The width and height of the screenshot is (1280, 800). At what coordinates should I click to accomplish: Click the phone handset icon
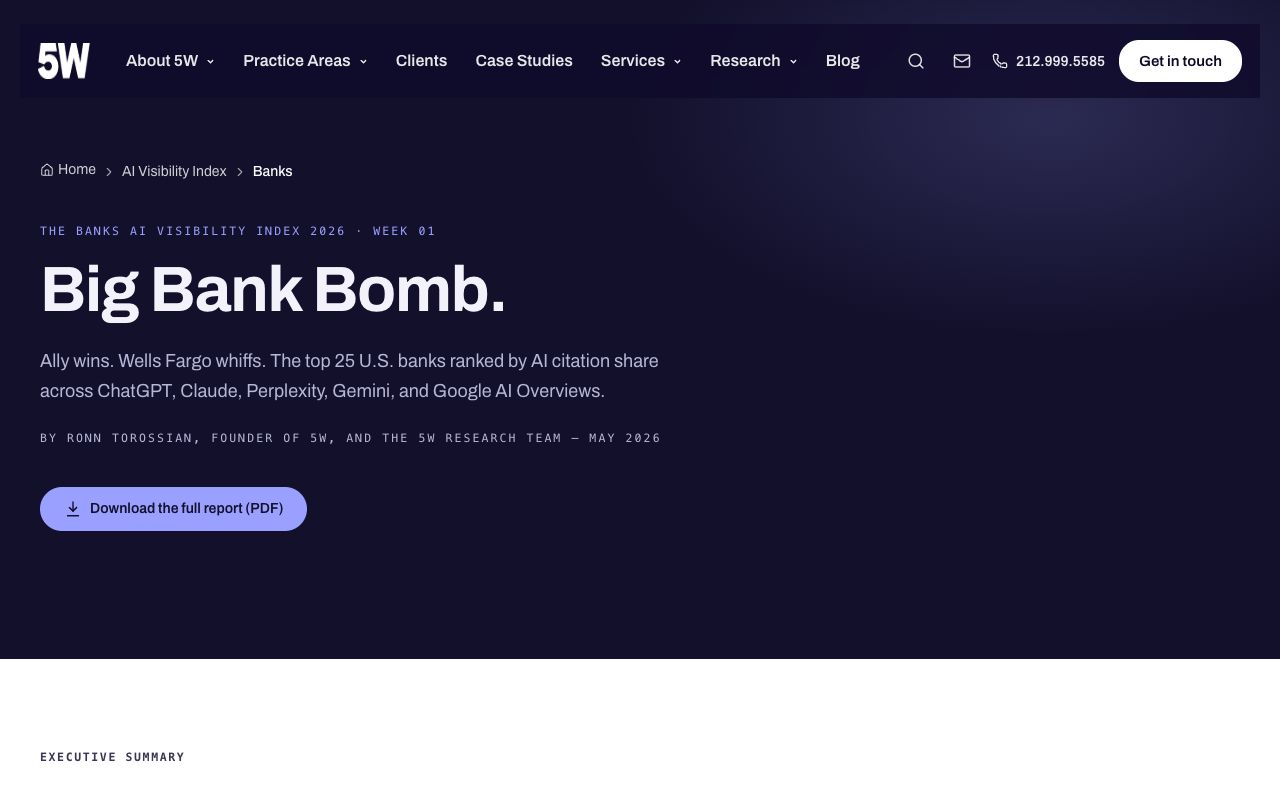click(1000, 61)
